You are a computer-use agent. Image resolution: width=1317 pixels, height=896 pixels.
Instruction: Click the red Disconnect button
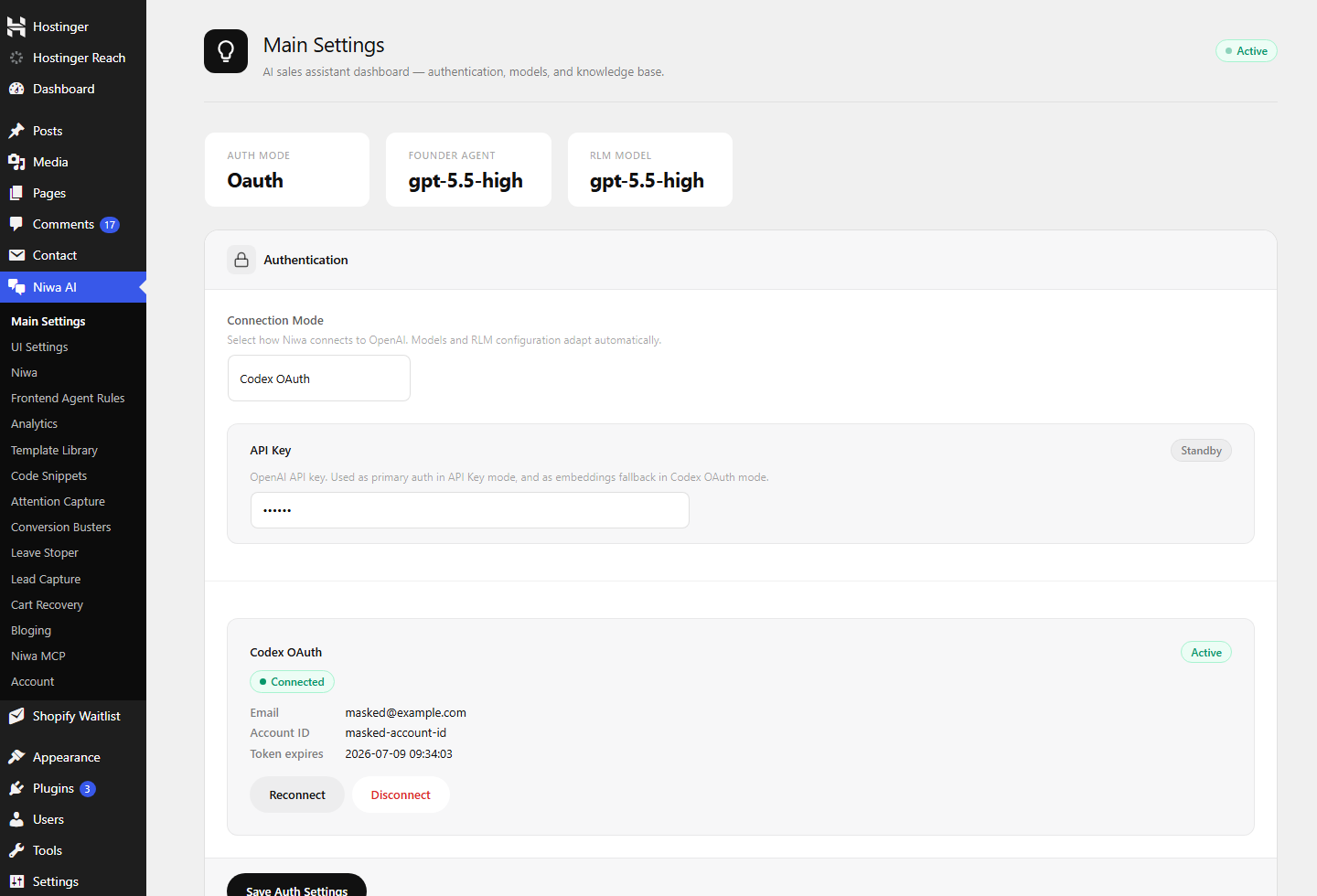click(401, 795)
